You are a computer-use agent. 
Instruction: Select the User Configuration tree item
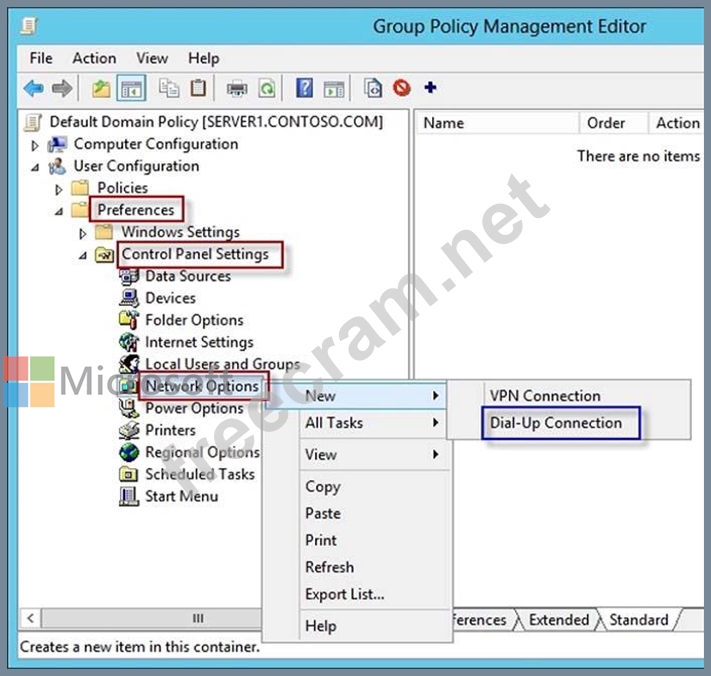click(x=136, y=166)
